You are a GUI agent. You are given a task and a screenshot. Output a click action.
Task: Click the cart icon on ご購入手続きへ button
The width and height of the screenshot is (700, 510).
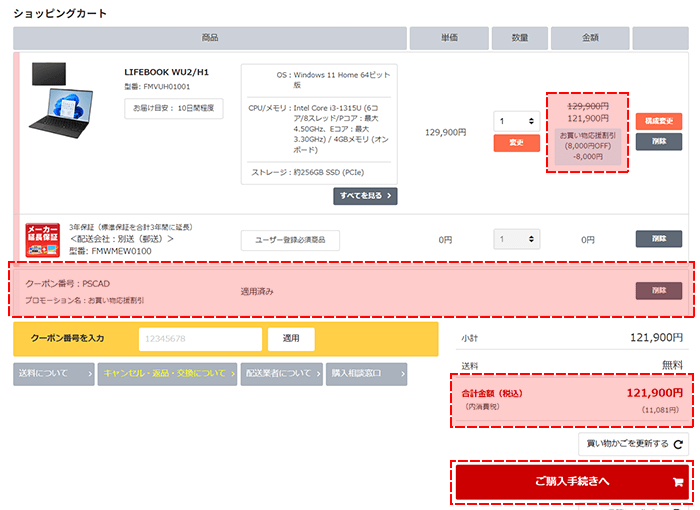677,481
